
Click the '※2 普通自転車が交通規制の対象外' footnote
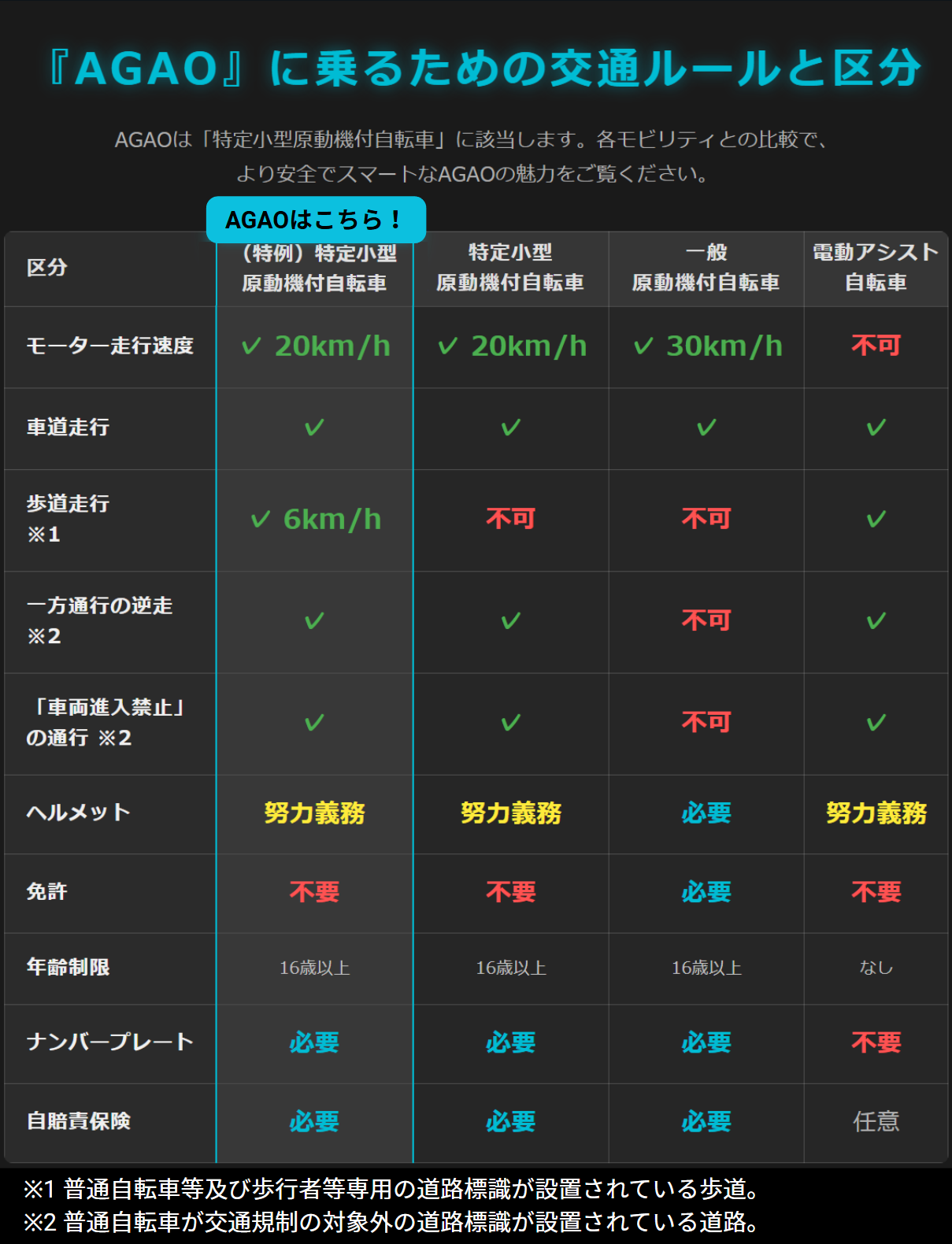pyautogui.click(x=391, y=1222)
